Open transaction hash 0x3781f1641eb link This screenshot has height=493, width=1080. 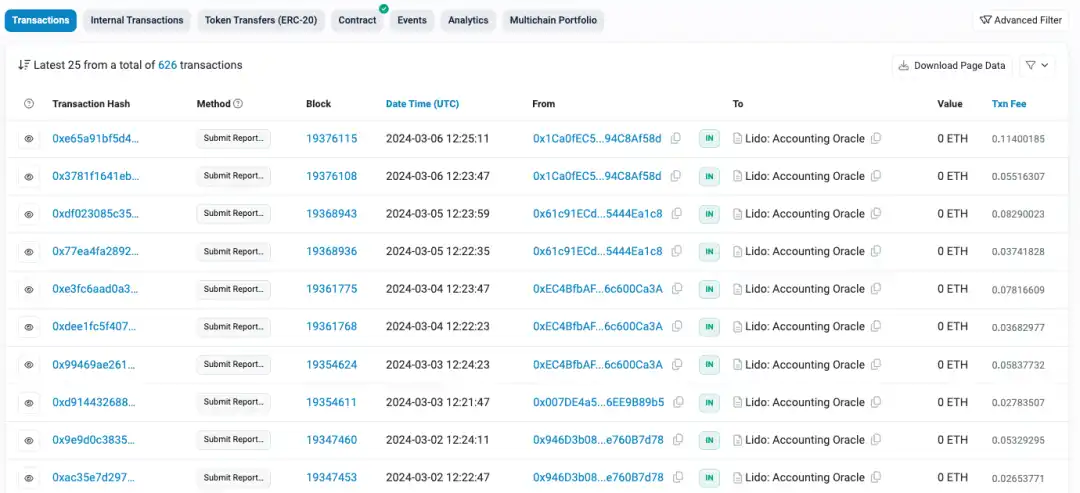[x=95, y=176]
